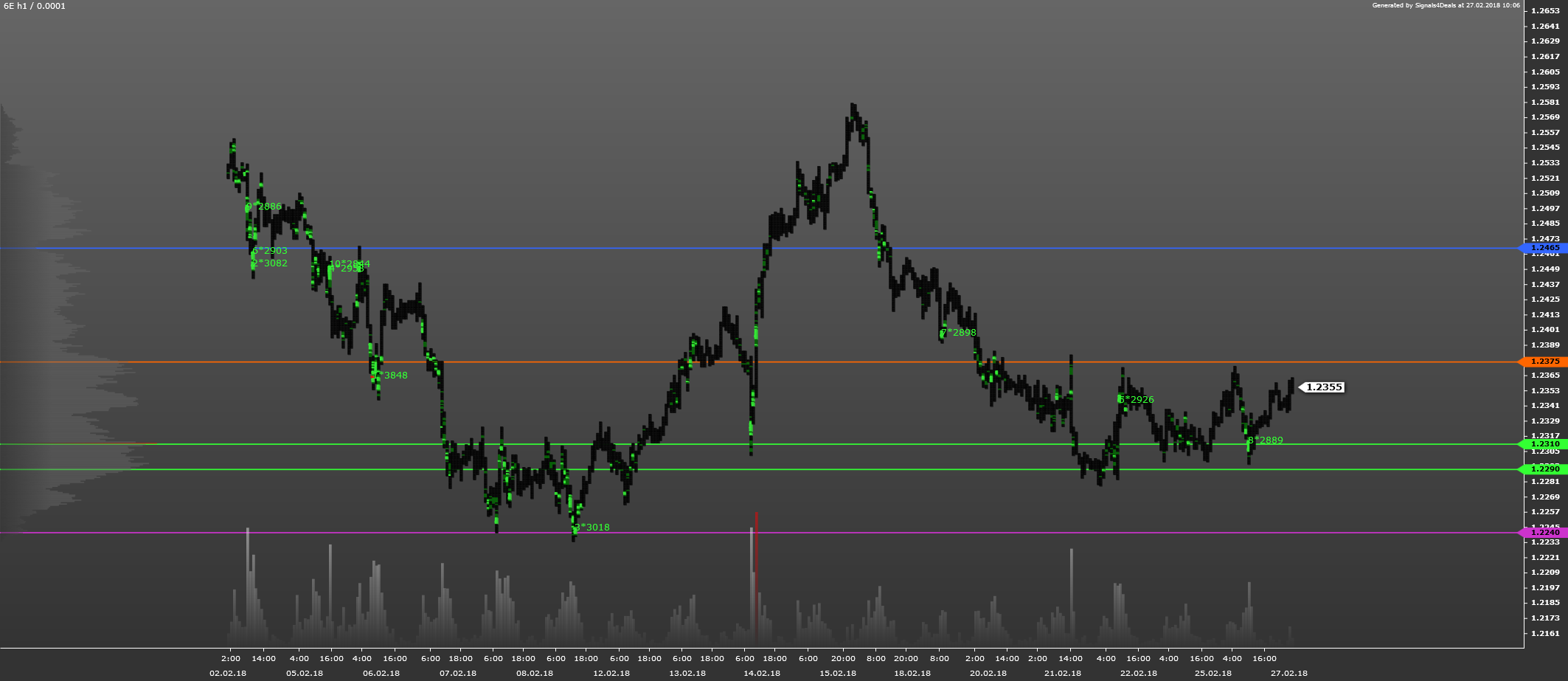Viewport: 1568px width, 681px height.
Task: Select the green 1.2310 level marker
Action: coord(1544,444)
